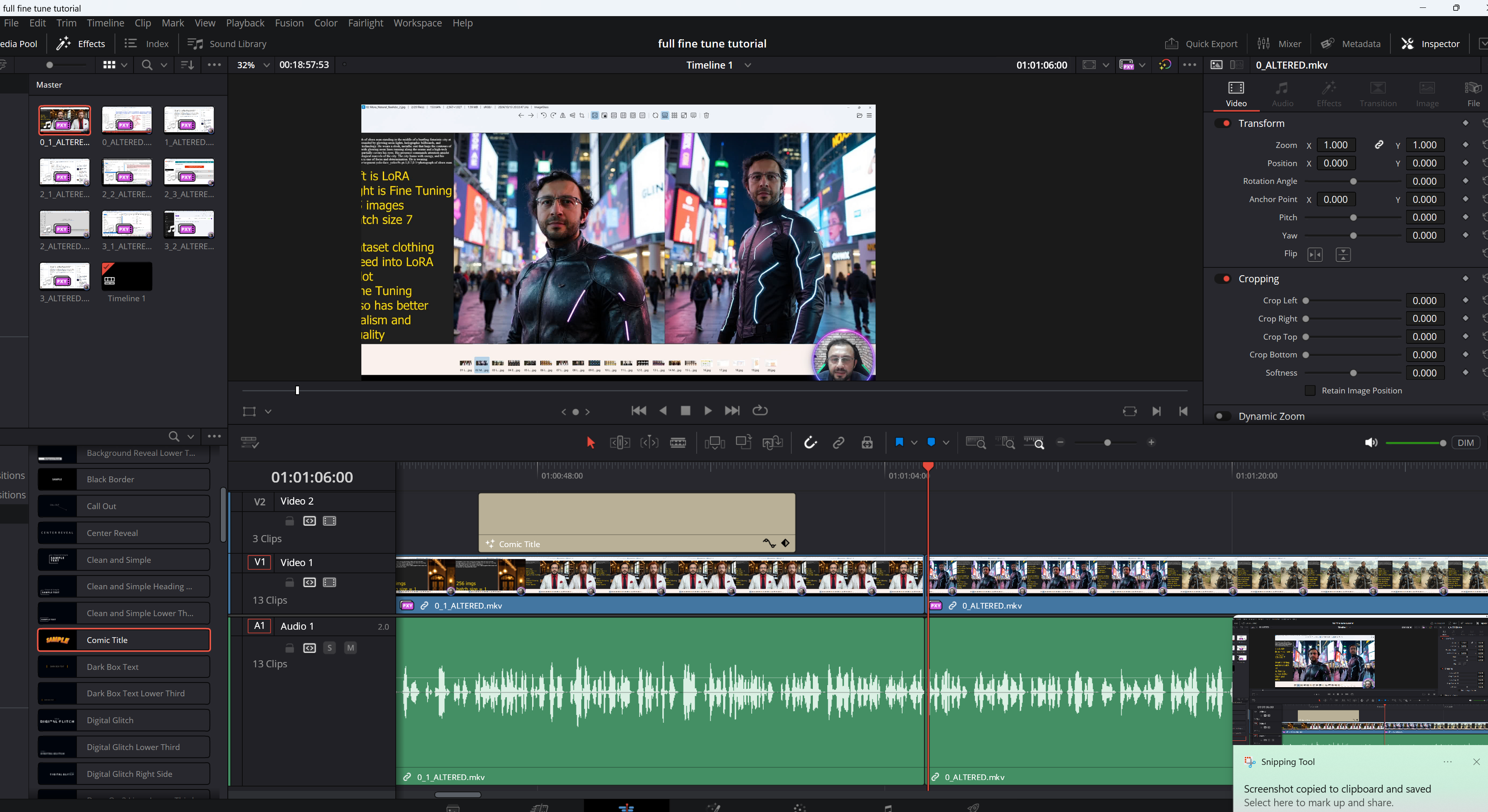Click the Rotation Angle slider handle
The width and height of the screenshot is (1488, 812).
click(x=1353, y=181)
